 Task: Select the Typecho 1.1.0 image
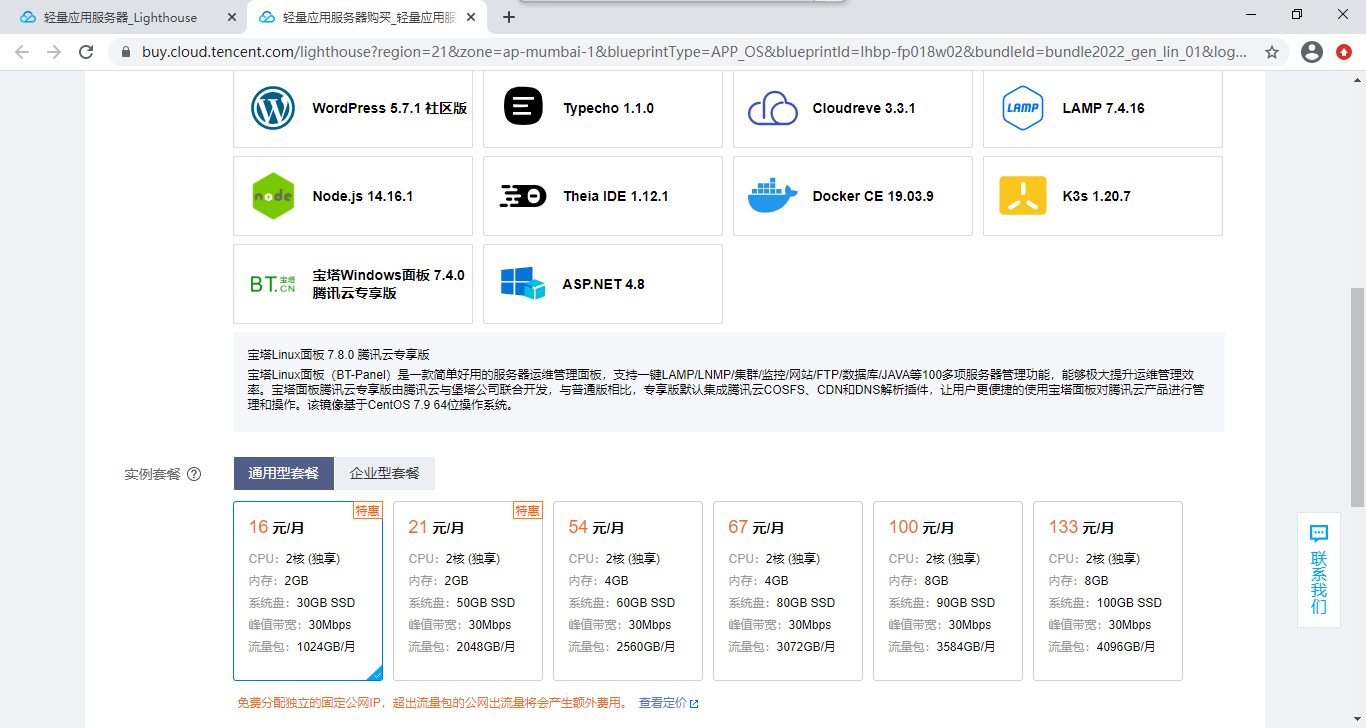(603, 108)
